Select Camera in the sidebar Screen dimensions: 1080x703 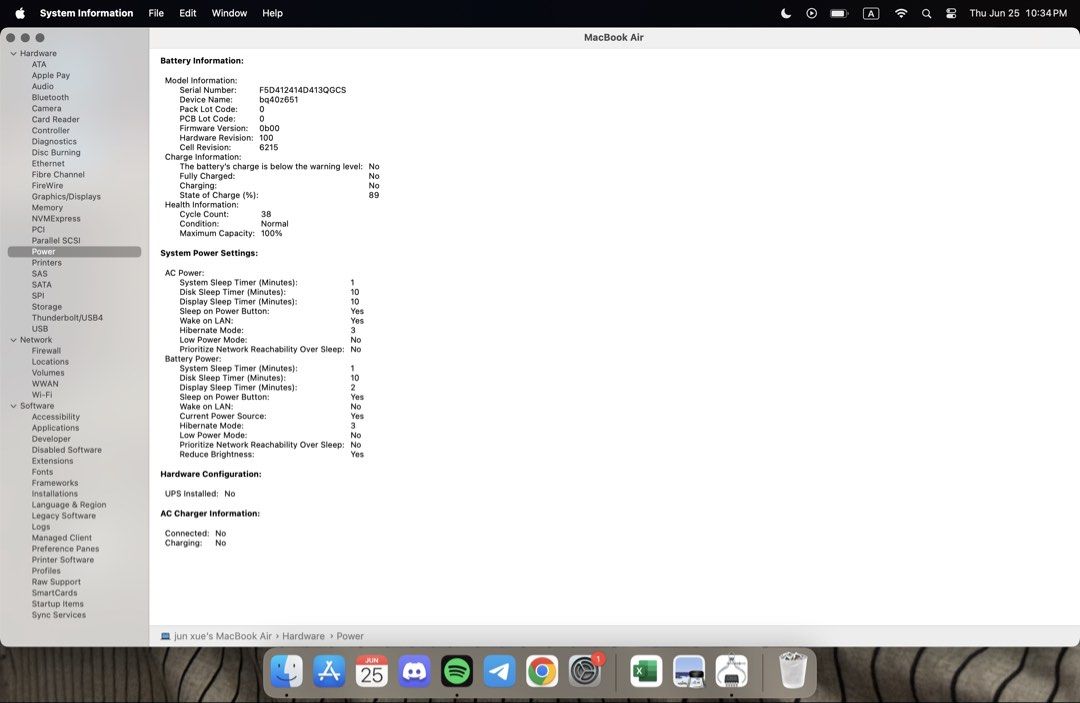(46, 108)
